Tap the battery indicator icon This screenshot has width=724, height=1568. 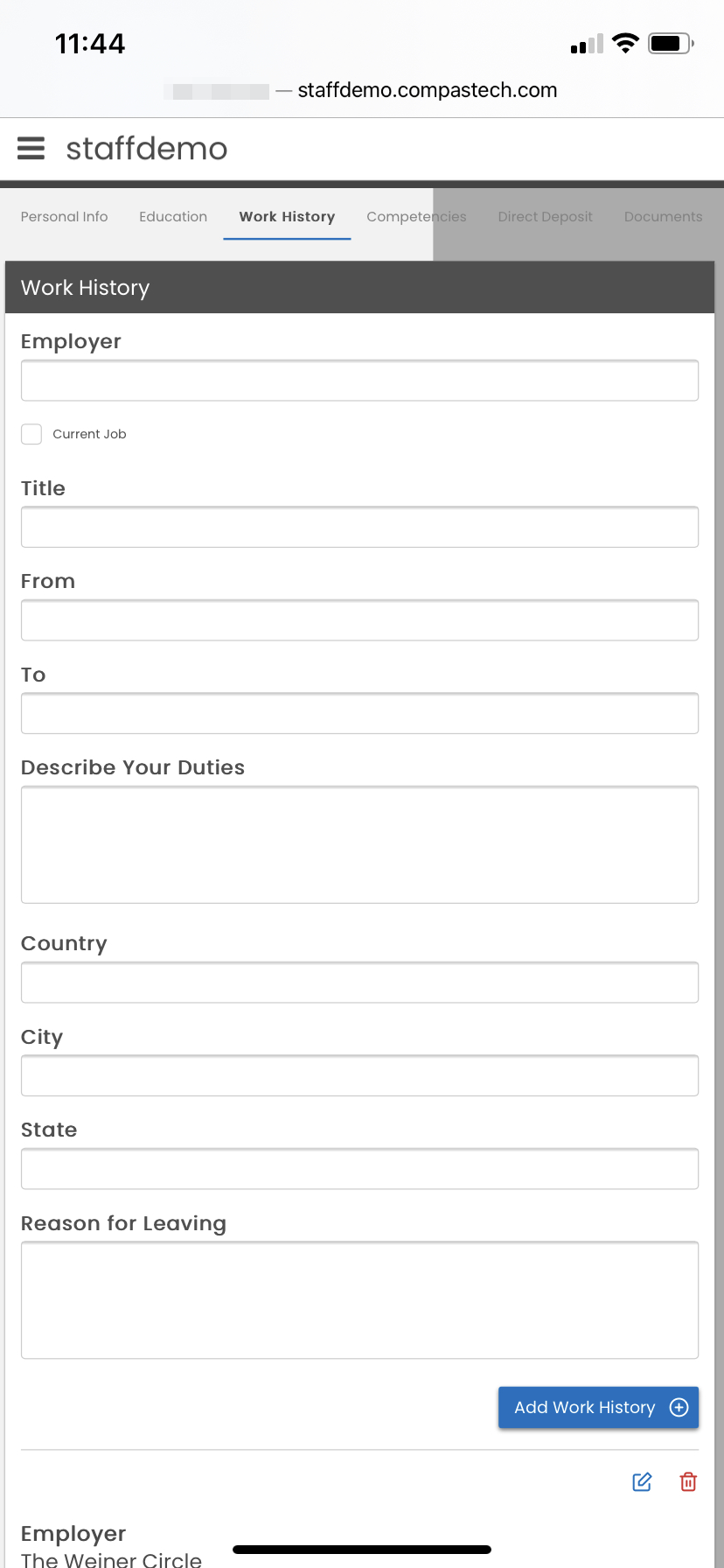pyautogui.click(x=670, y=43)
